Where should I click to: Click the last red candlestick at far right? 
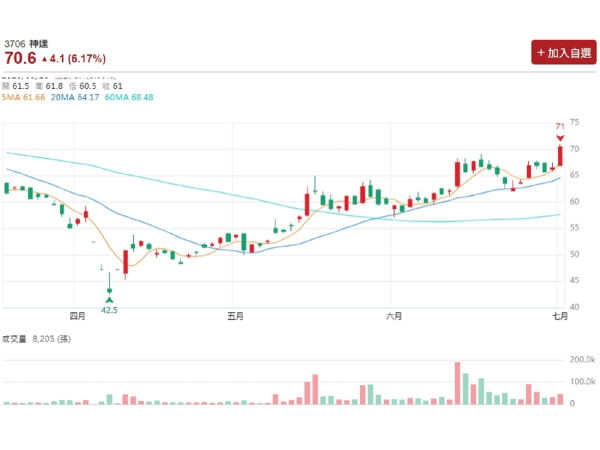pyautogui.click(x=561, y=156)
